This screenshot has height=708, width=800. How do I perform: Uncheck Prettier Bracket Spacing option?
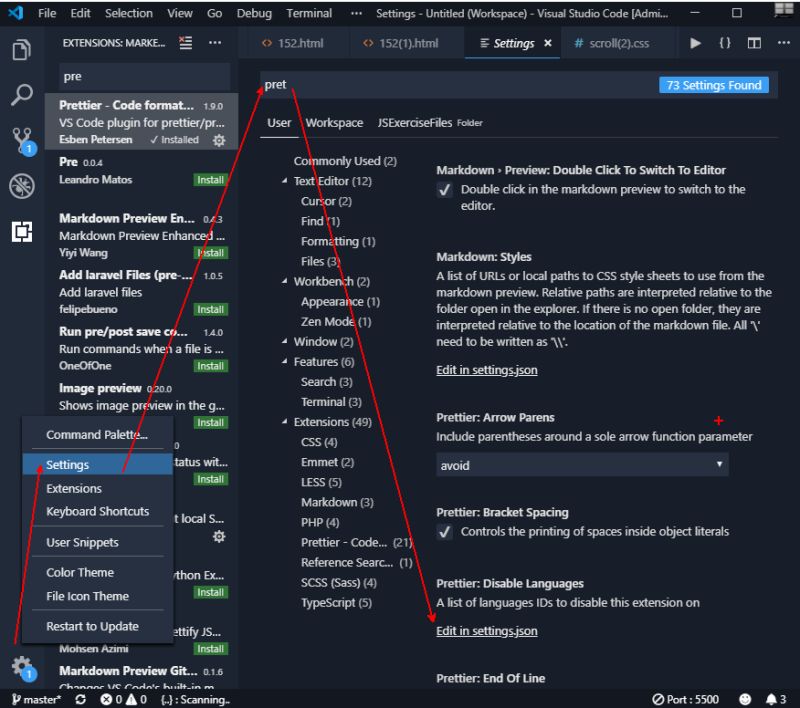tap(446, 532)
